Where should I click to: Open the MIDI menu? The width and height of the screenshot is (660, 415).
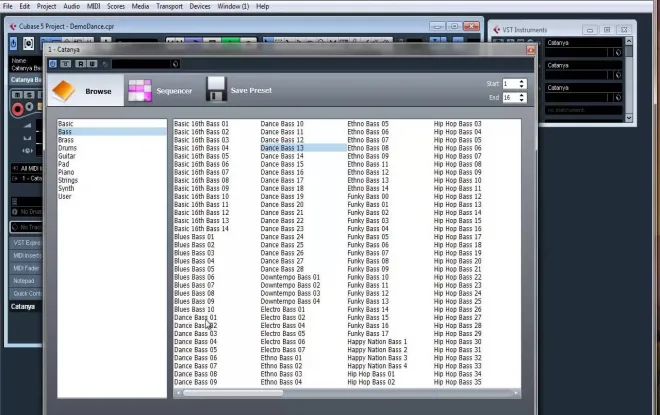click(93, 6)
